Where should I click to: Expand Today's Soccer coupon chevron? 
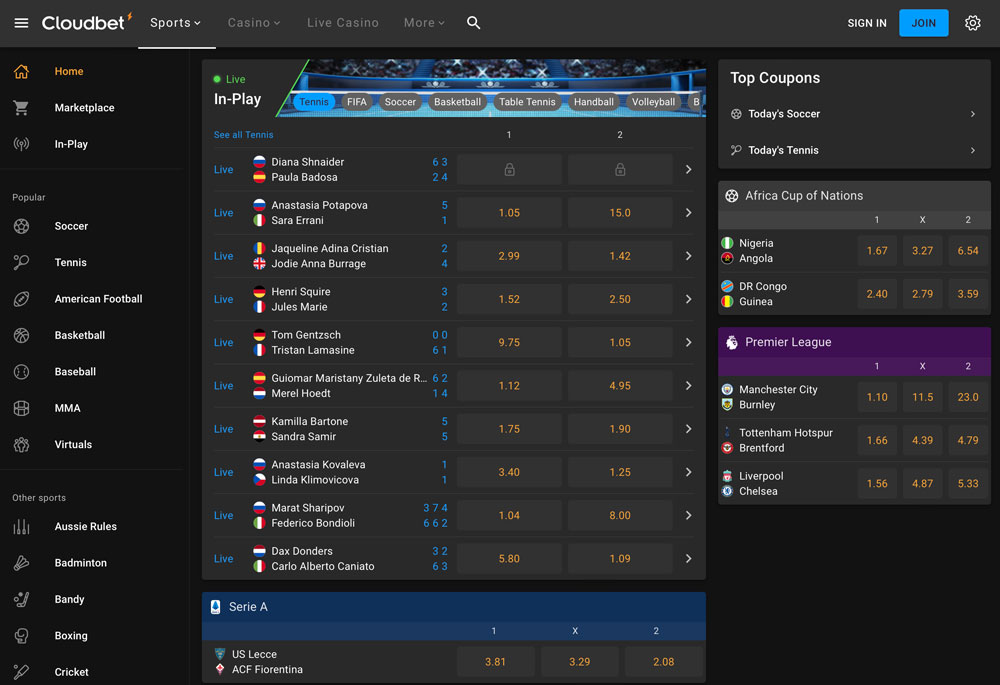pyautogui.click(x=973, y=114)
